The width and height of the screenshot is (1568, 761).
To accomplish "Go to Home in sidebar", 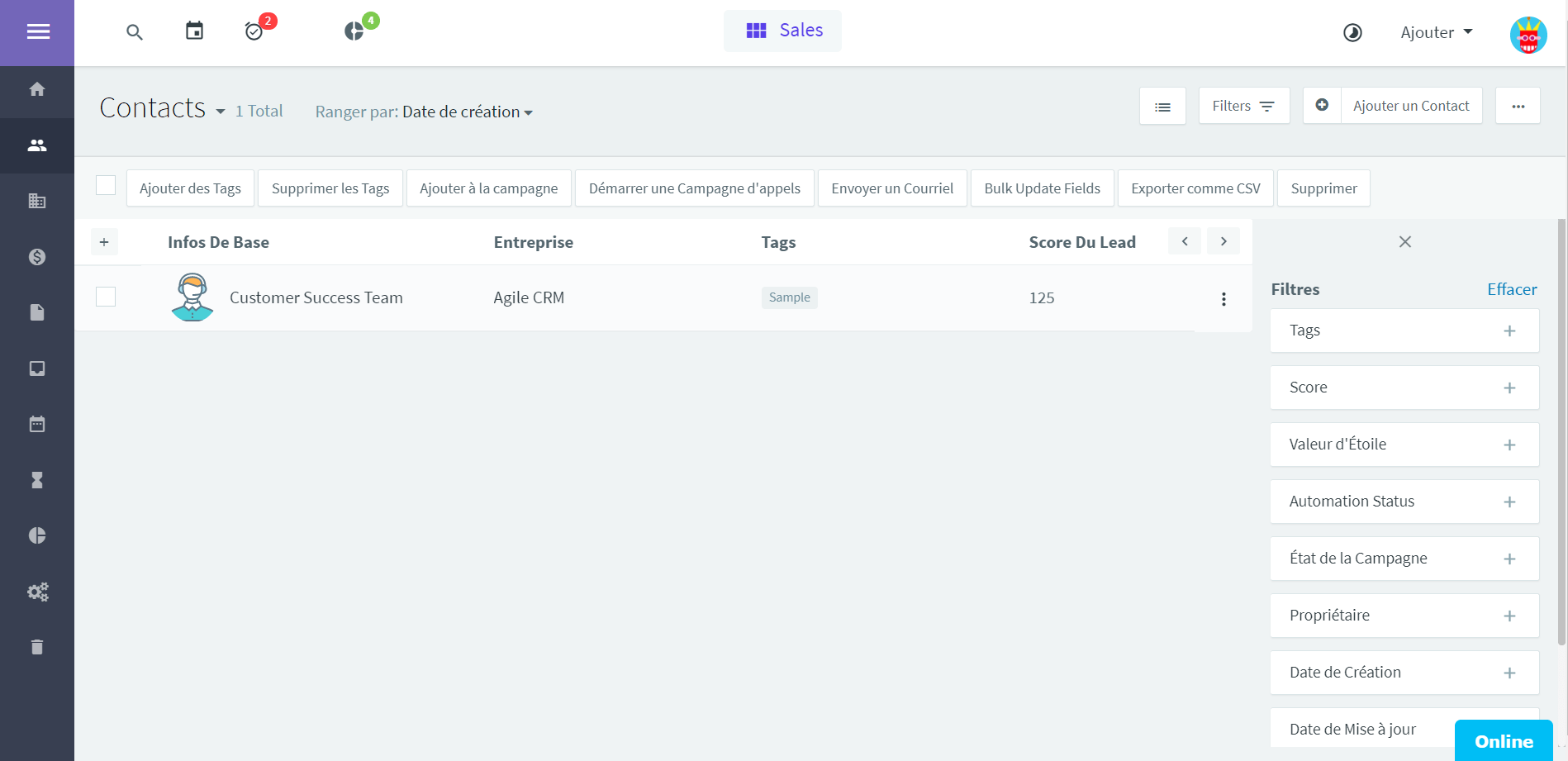I will tap(37, 89).
